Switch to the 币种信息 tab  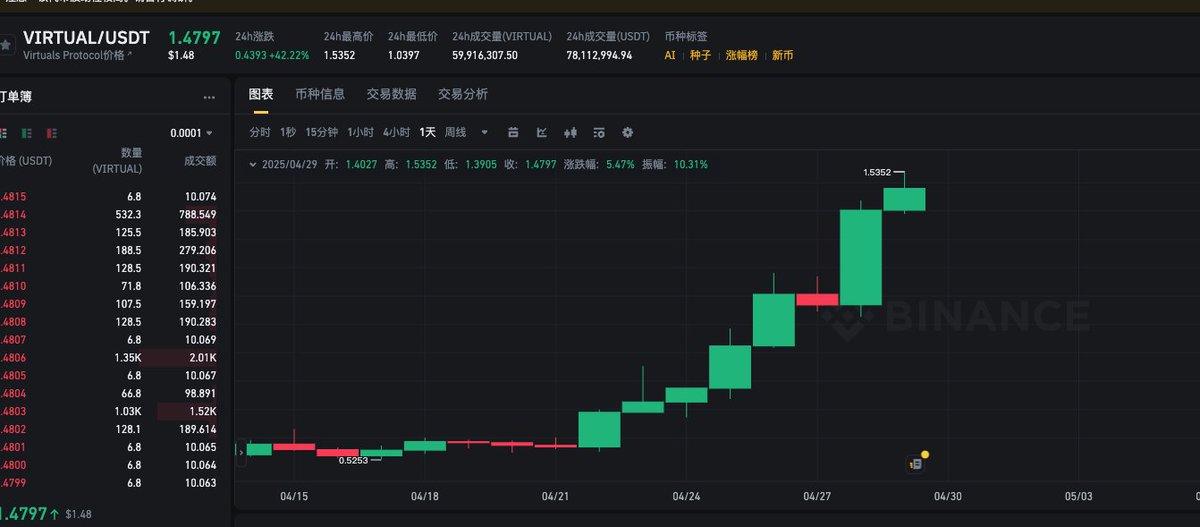pyautogui.click(x=320, y=94)
